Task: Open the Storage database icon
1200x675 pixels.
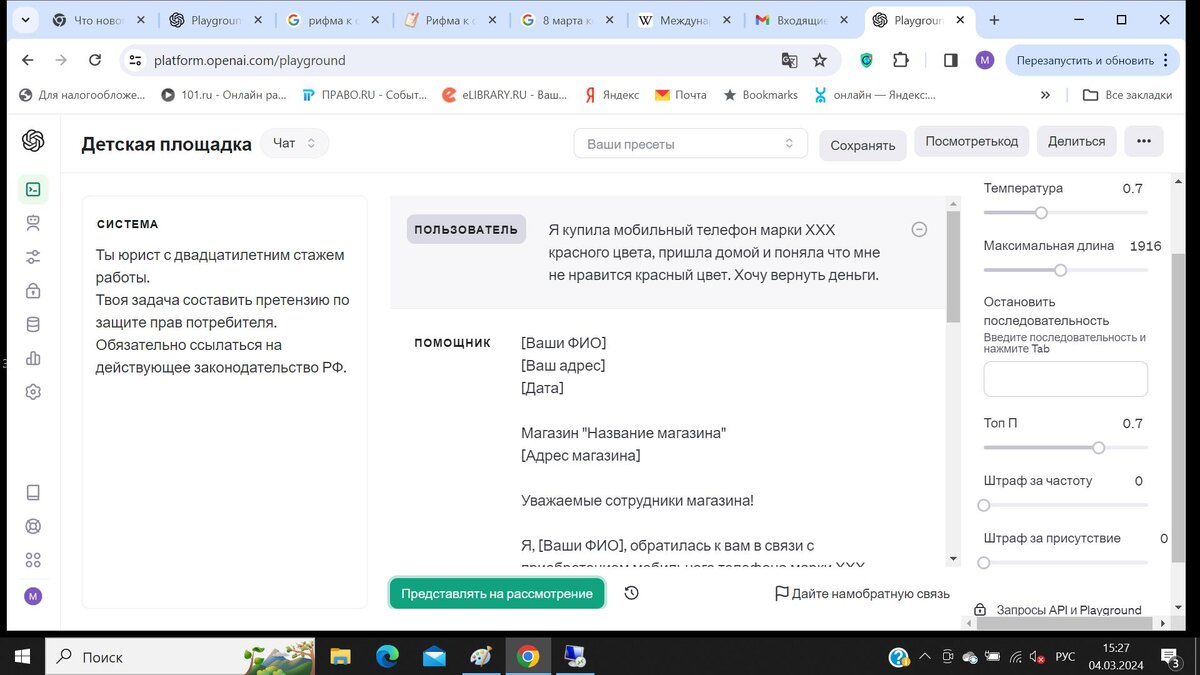Action: pyautogui.click(x=33, y=324)
